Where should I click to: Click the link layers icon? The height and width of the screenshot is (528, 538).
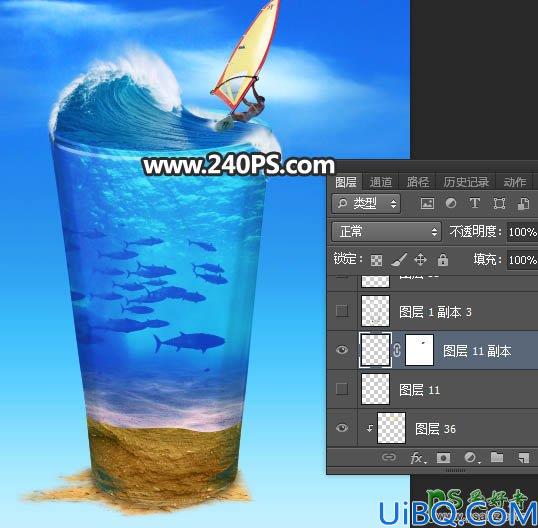pos(389,457)
